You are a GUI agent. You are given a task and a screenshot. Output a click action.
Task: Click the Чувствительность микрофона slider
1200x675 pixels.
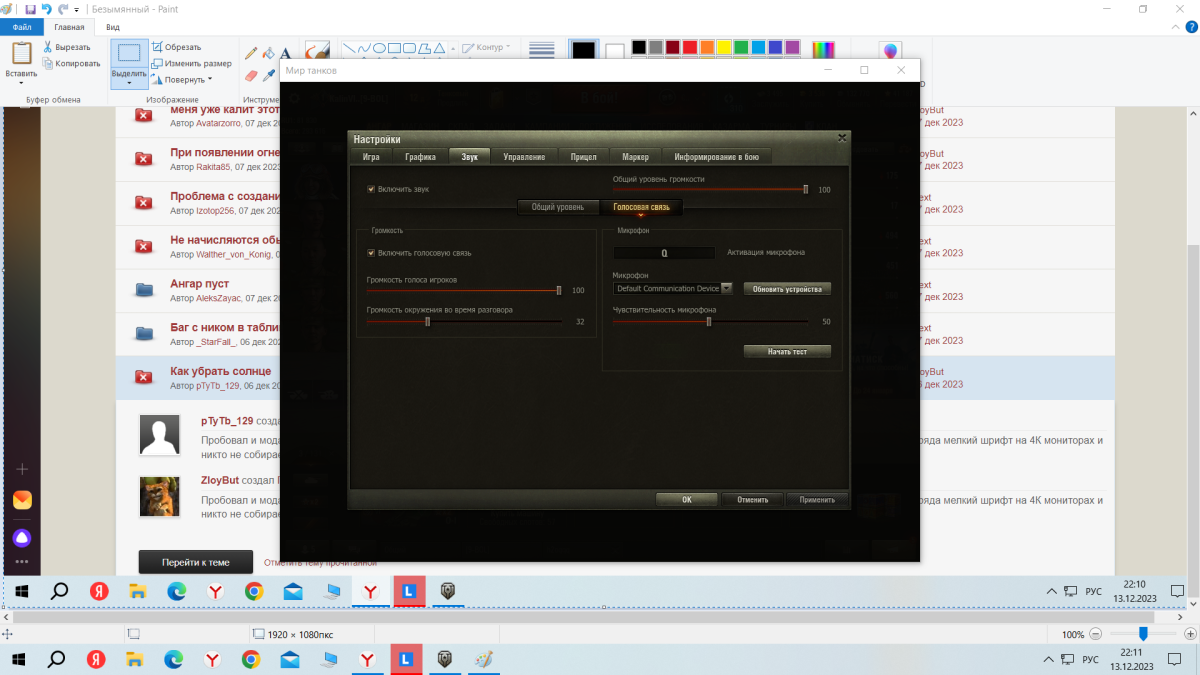click(710, 322)
